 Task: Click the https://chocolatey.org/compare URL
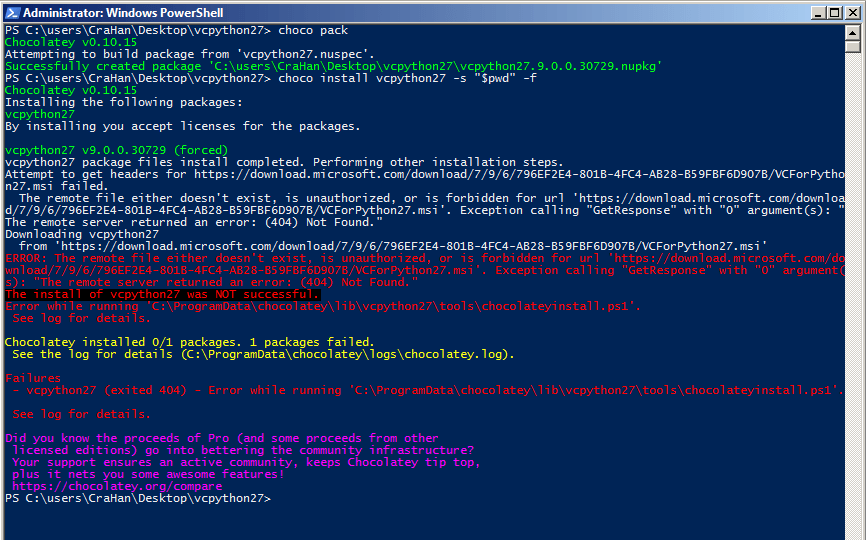click(x=117, y=486)
